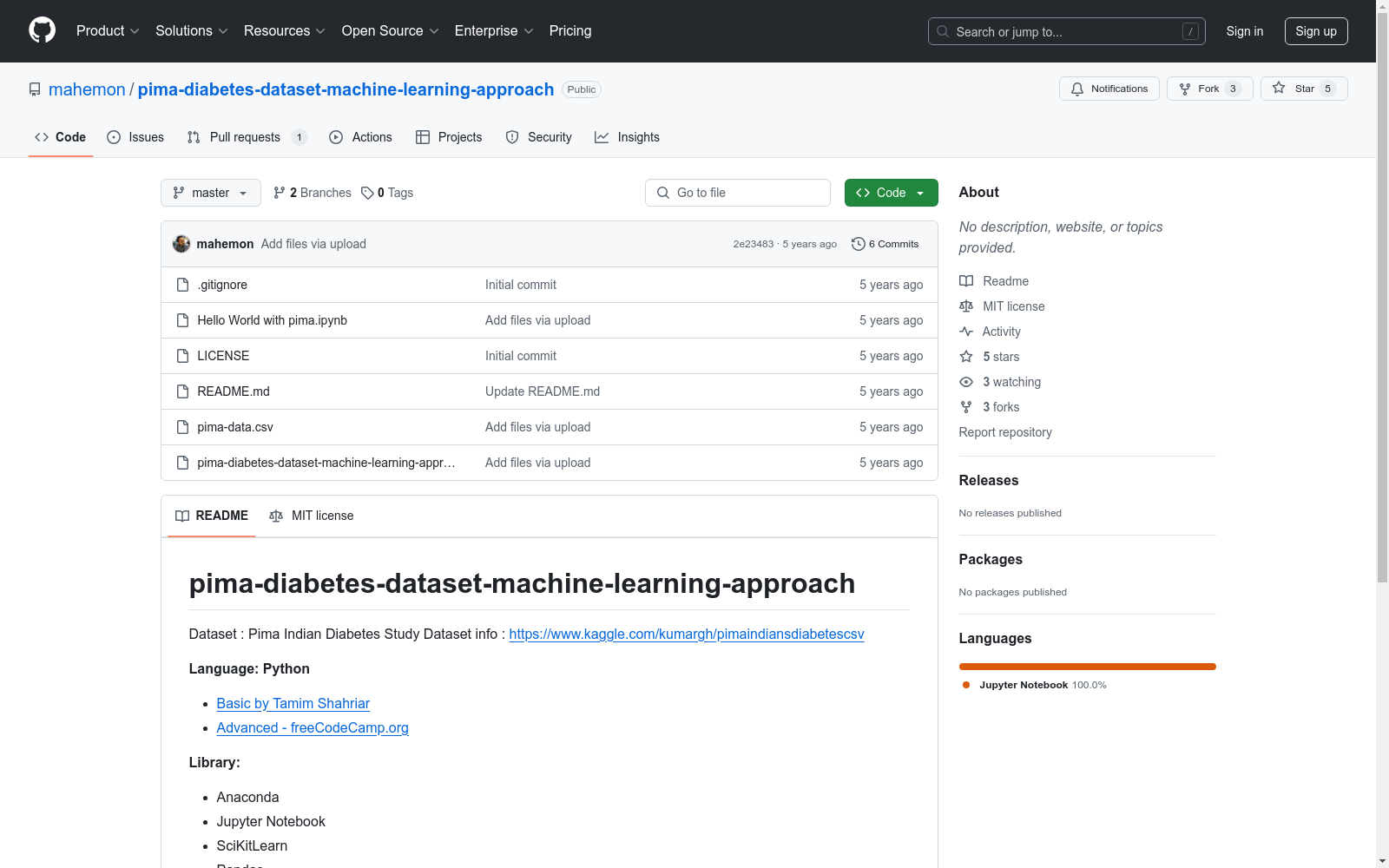The width and height of the screenshot is (1389, 868).
Task: Click the magnifier icon in search box
Action: tap(943, 31)
